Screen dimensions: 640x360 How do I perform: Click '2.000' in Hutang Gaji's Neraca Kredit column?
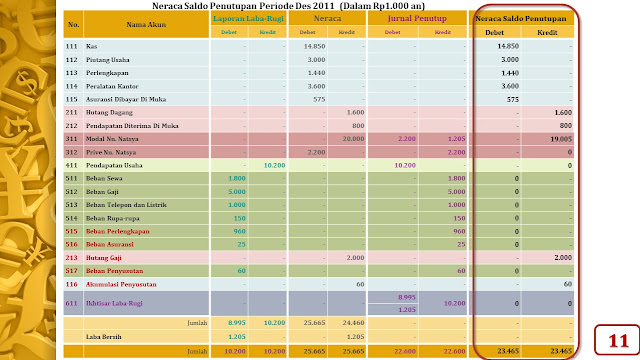(356, 258)
